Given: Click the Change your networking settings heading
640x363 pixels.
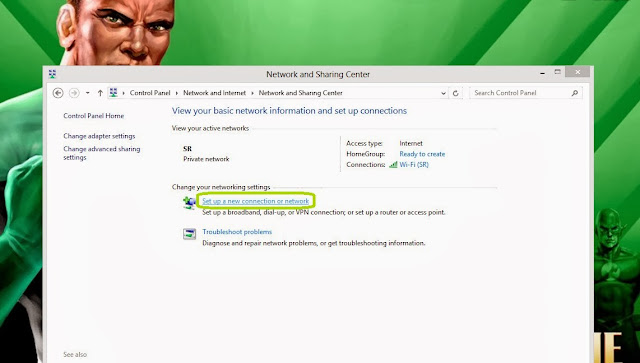Looking at the screenshot, I should (221, 187).
